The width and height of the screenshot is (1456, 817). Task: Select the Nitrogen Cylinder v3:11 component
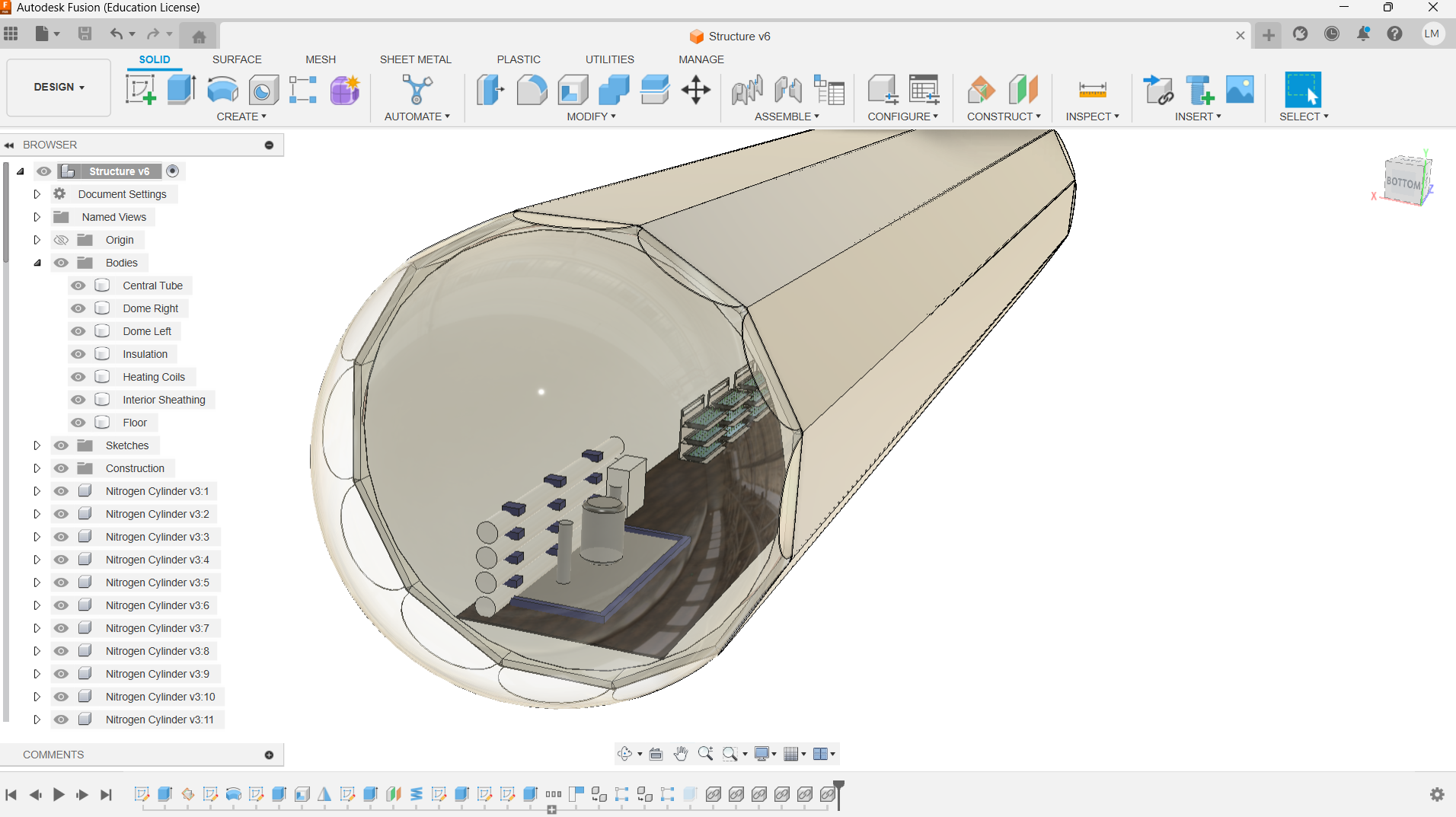tap(160, 720)
